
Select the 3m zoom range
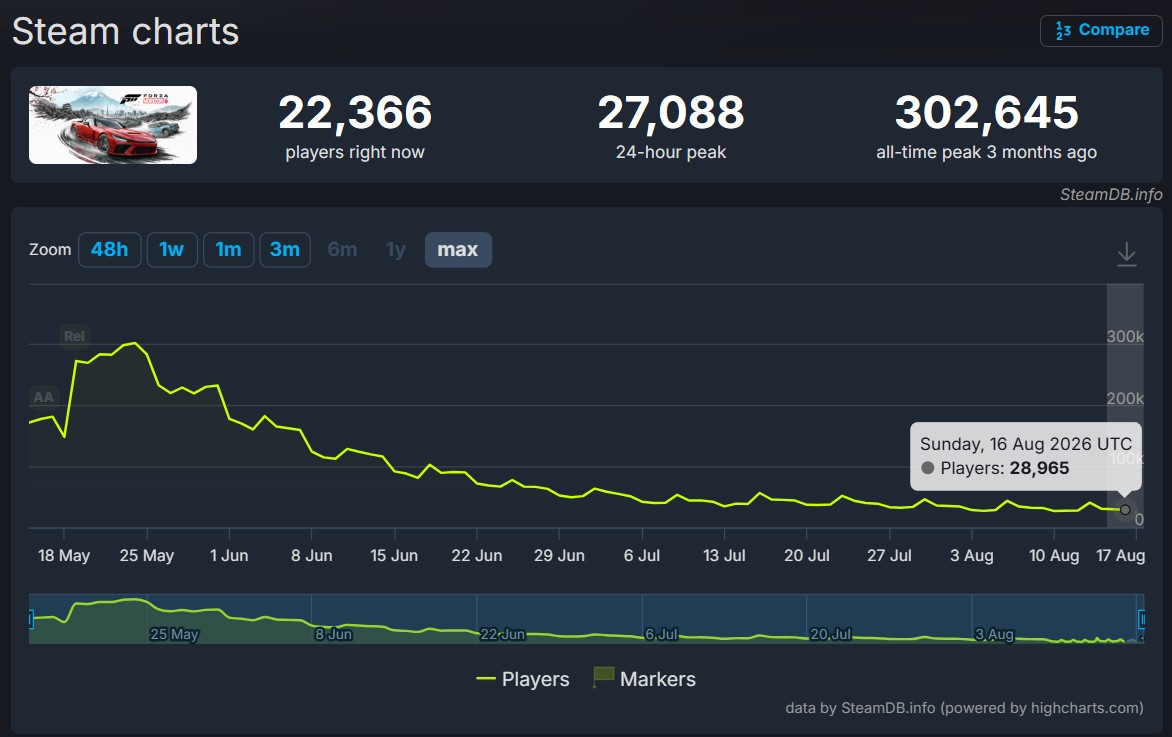[x=285, y=250]
